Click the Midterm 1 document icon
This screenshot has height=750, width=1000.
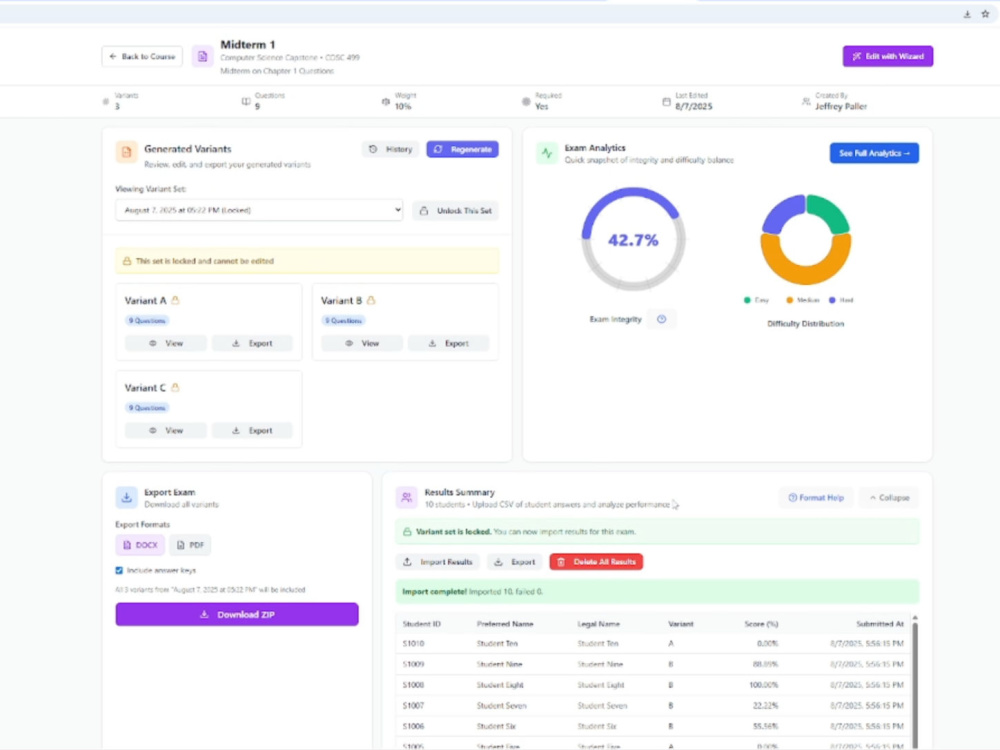(202, 57)
